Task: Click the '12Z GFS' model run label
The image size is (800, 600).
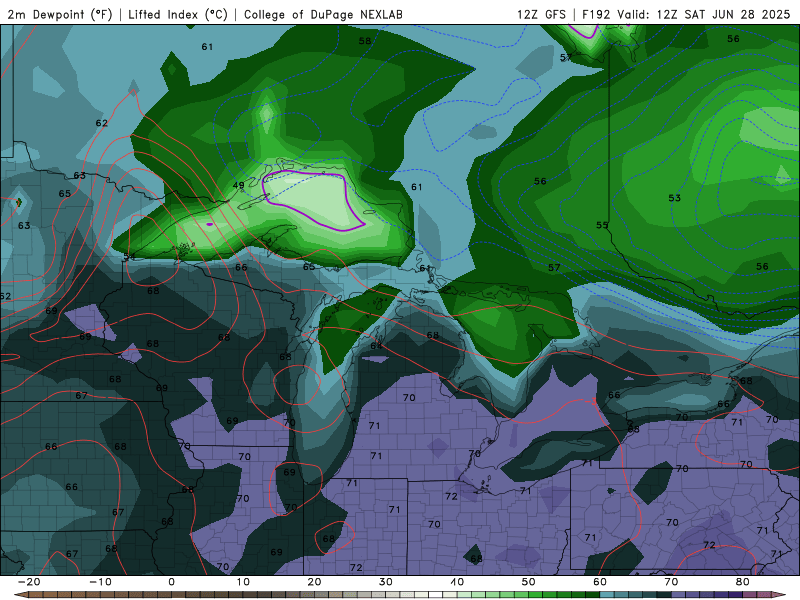Action: pyautogui.click(x=541, y=14)
